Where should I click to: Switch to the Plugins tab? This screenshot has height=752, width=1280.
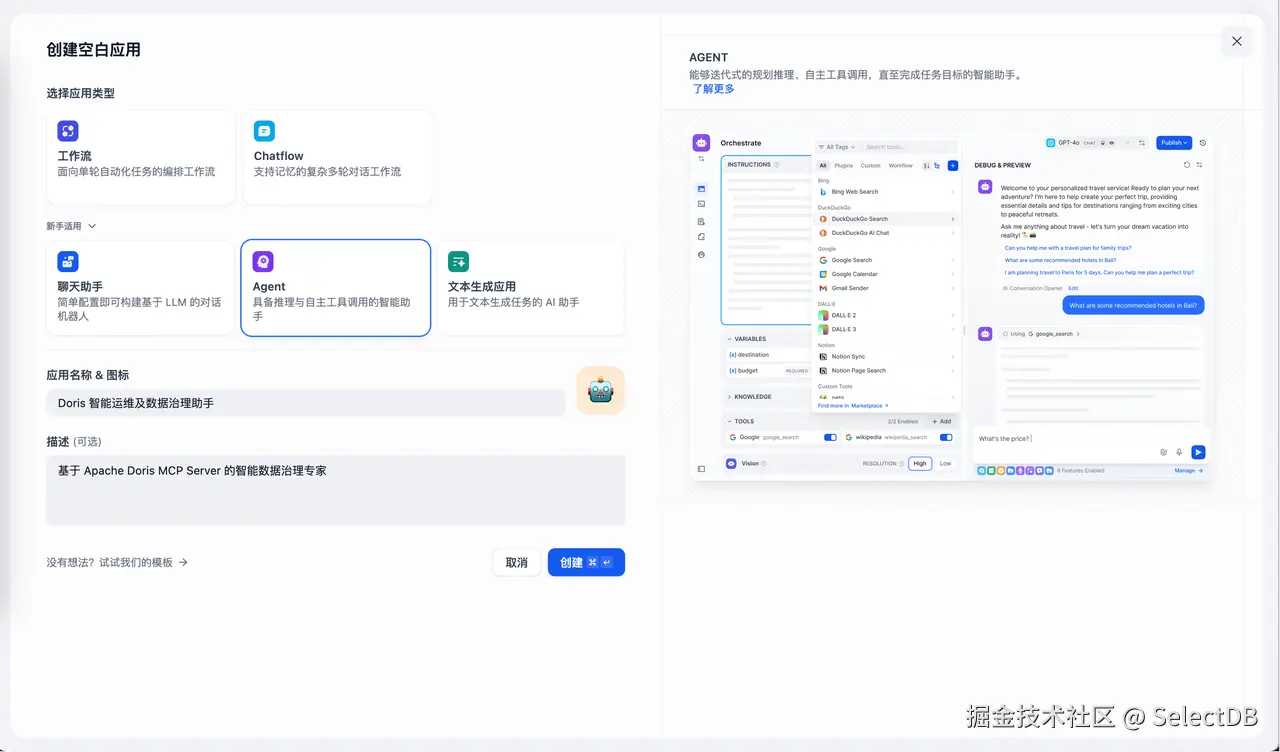[844, 166]
